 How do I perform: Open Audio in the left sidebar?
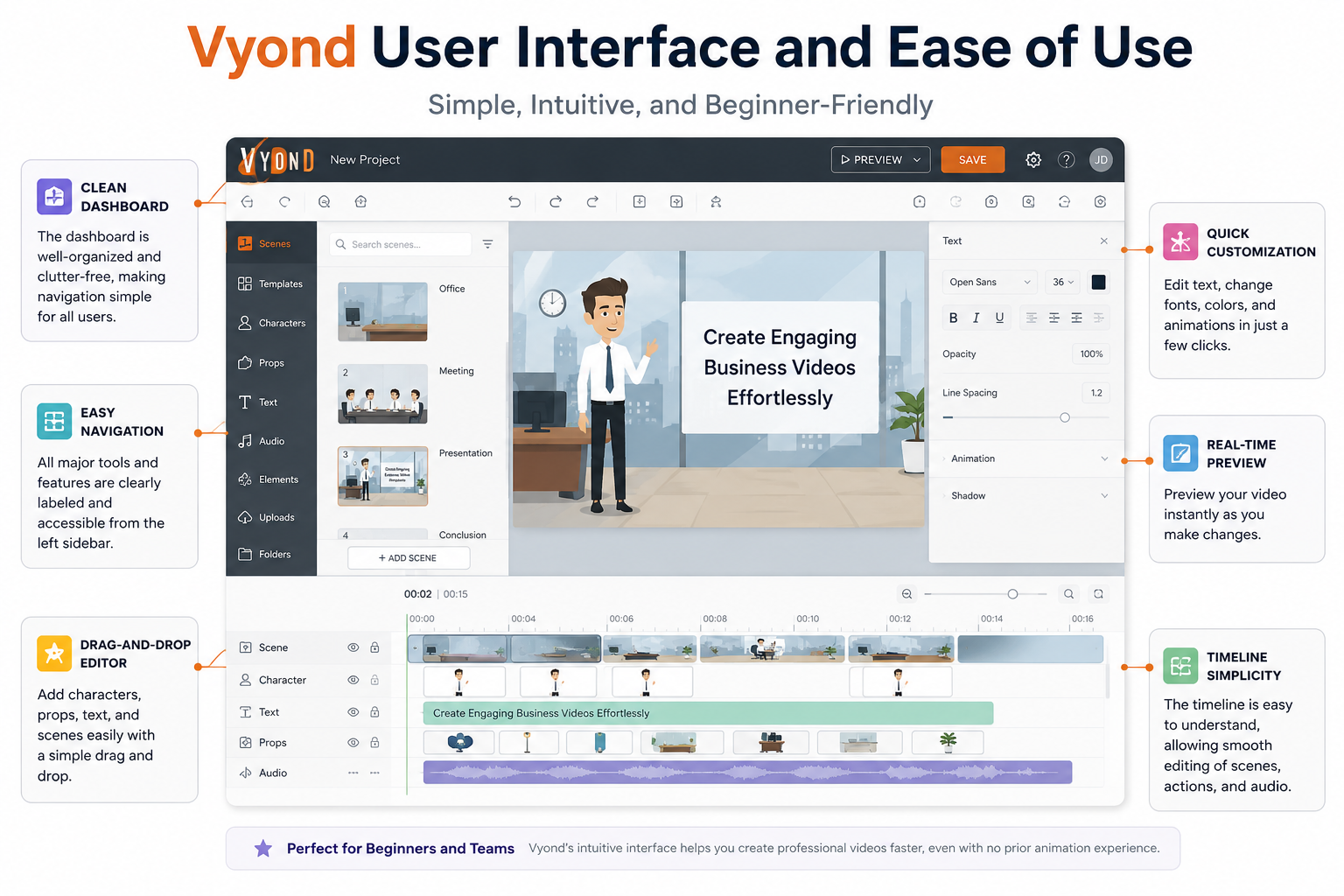tap(271, 441)
